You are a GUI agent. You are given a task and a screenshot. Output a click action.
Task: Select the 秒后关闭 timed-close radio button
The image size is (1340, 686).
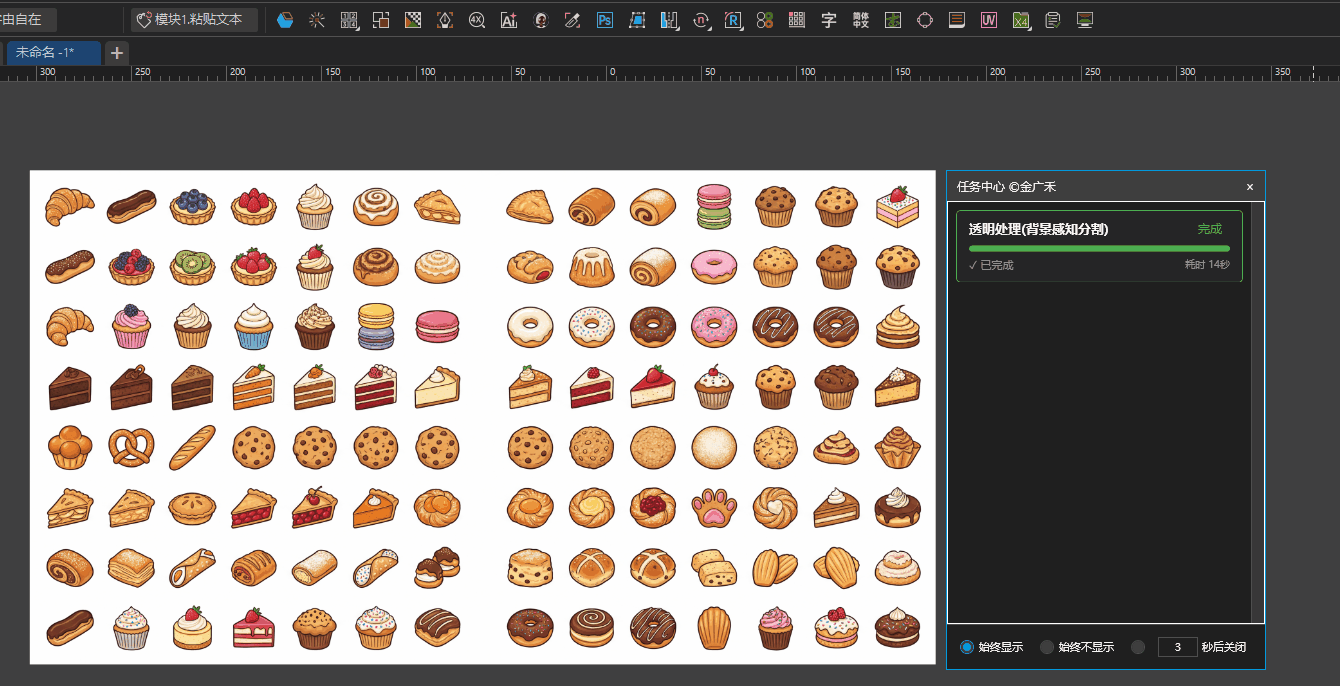click(1138, 647)
